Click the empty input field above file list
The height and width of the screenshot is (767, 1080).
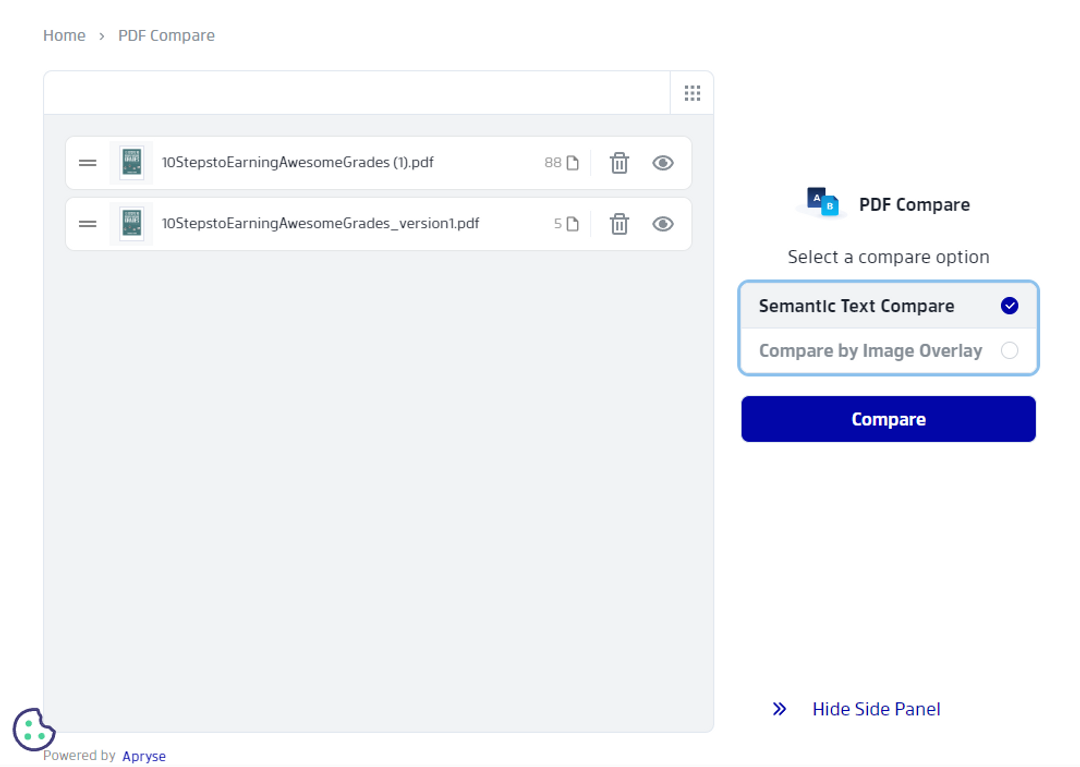tap(356, 92)
